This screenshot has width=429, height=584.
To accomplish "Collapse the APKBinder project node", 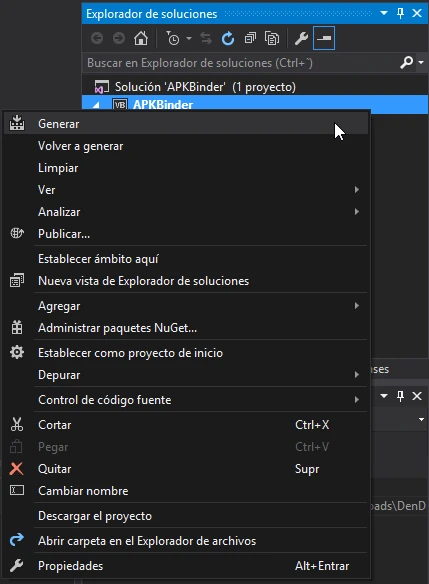I will click(96, 105).
